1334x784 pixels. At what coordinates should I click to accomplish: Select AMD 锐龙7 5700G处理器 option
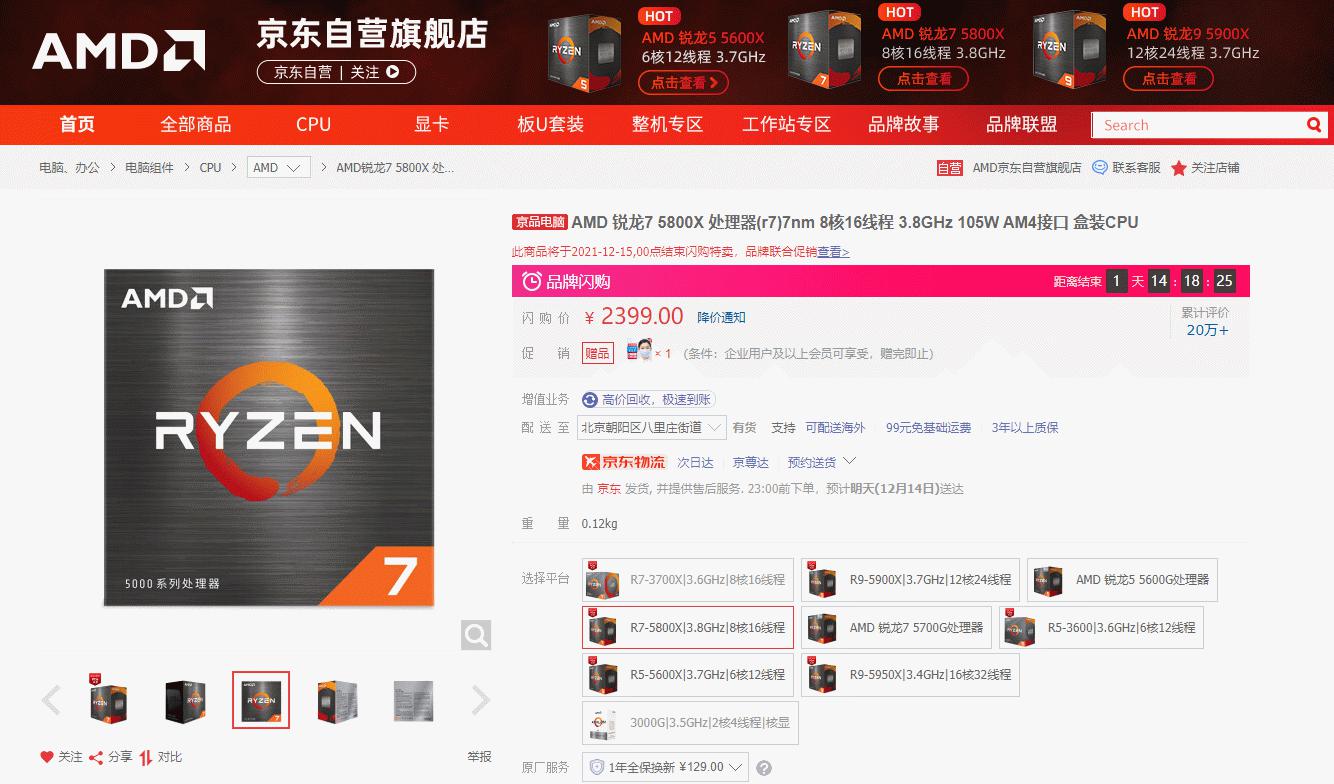click(x=896, y=628)
